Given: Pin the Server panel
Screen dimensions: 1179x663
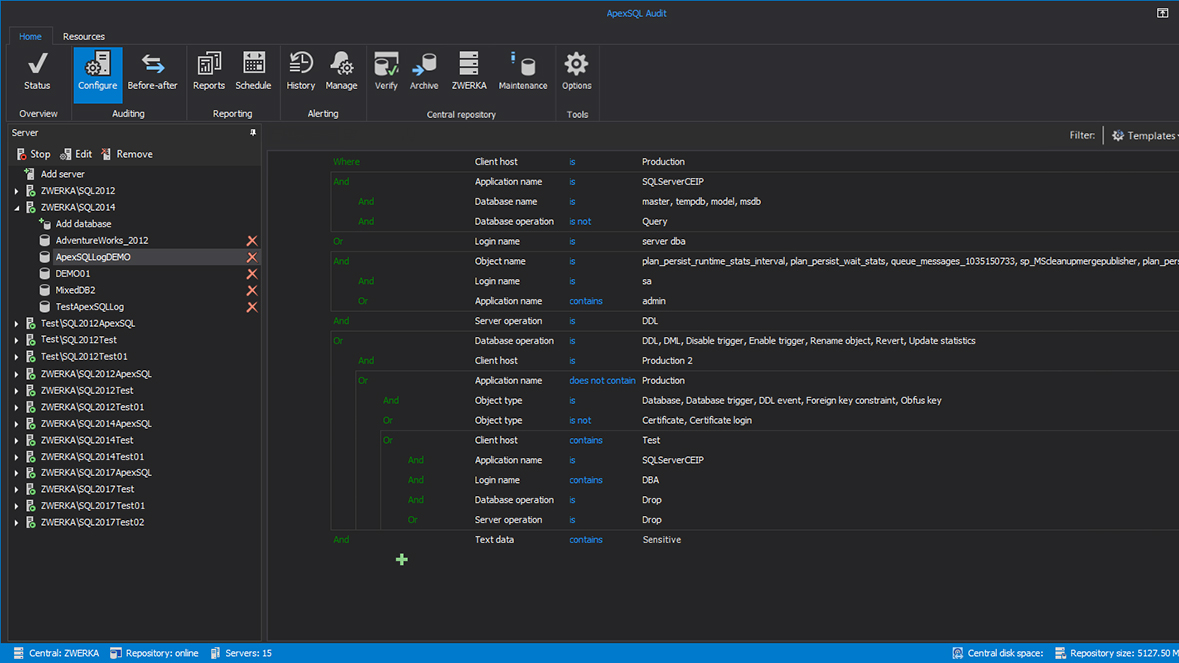Looking at the screenshot, I should click(x=253, y=132).
